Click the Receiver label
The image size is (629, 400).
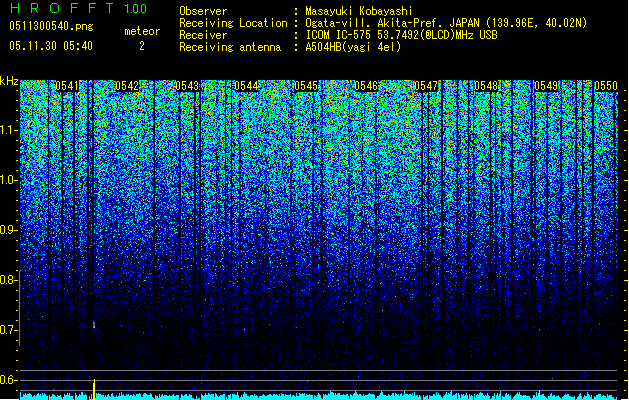pyautogui.click(x=203, y=35)
